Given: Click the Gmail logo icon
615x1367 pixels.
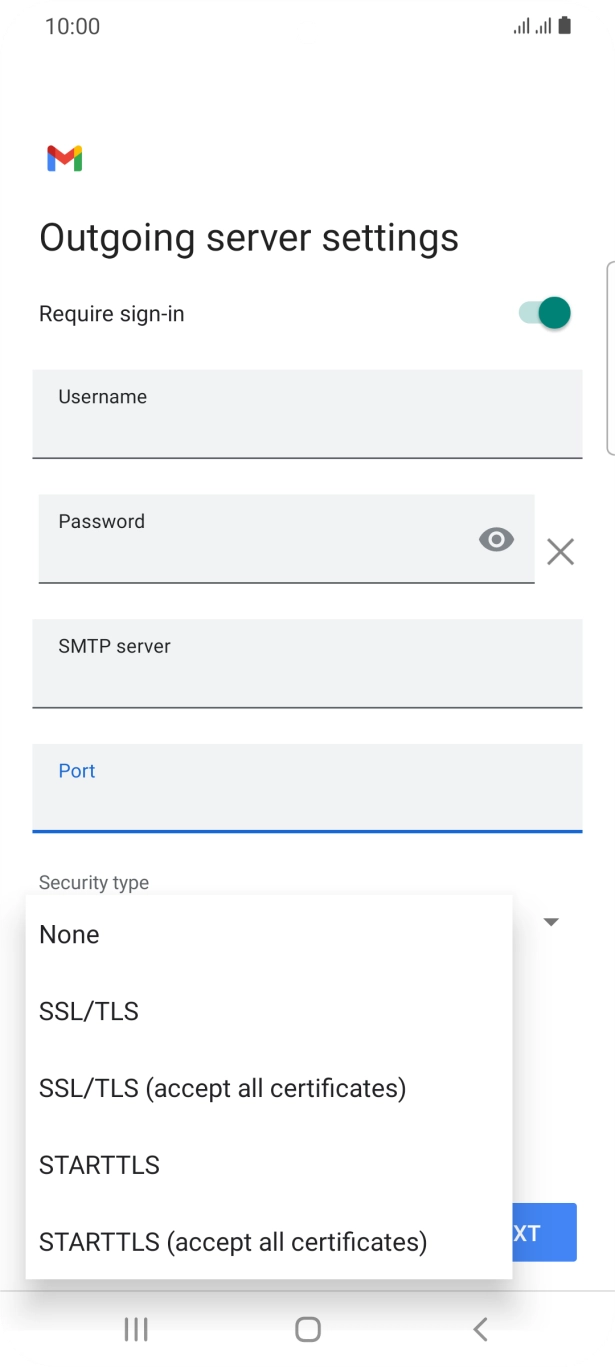Looking at the screenshot, I should (x=64, y=157).
